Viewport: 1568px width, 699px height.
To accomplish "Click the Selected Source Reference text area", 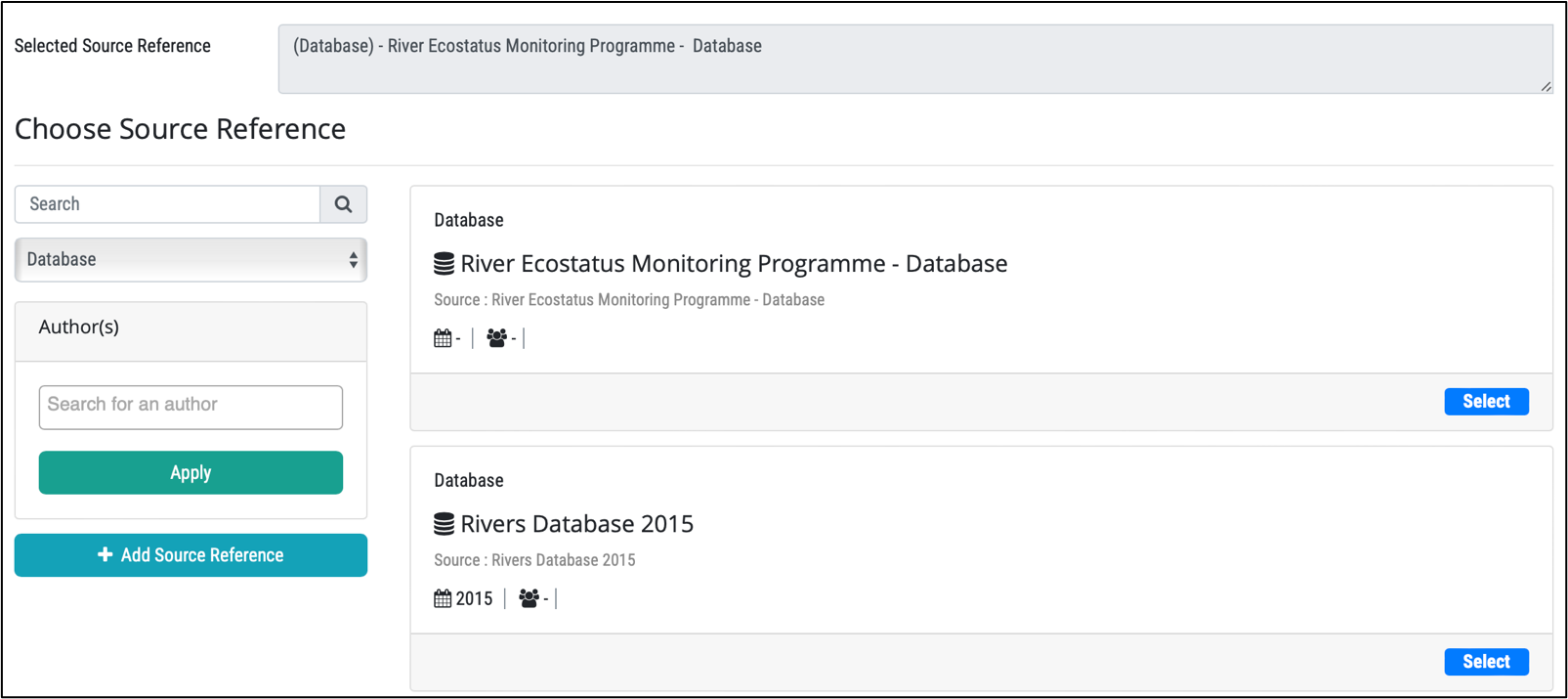I will point(915,60).
